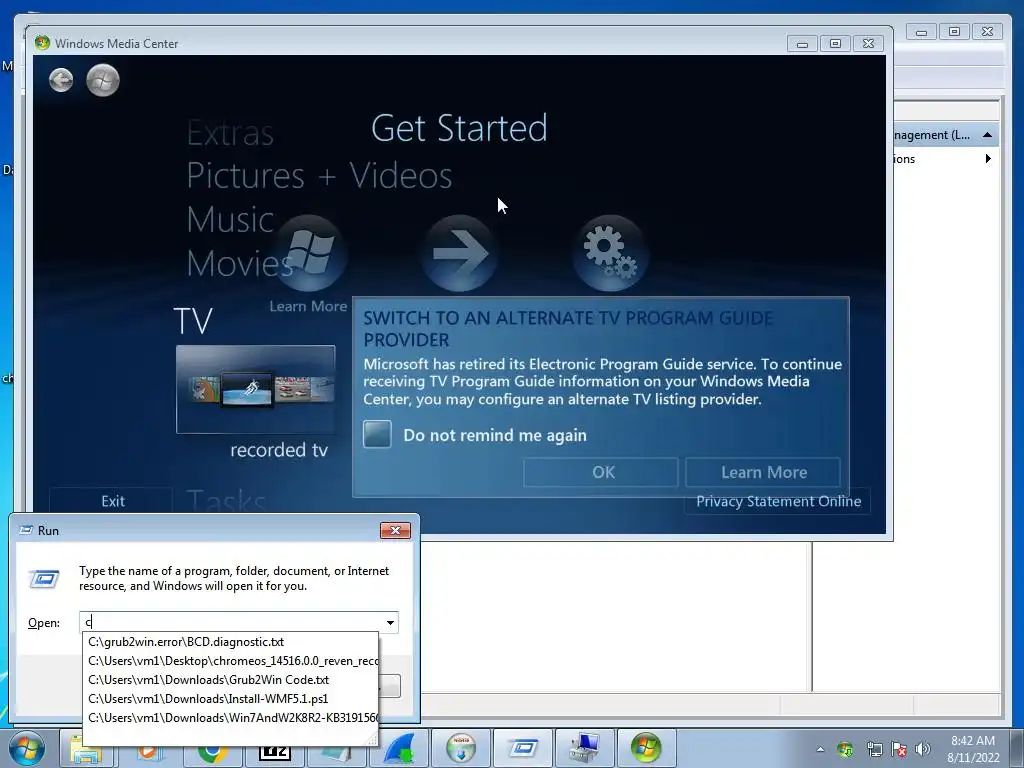Choose the Win7AndW2K8R2-KB3191566 suggestion

click(231, 718)
